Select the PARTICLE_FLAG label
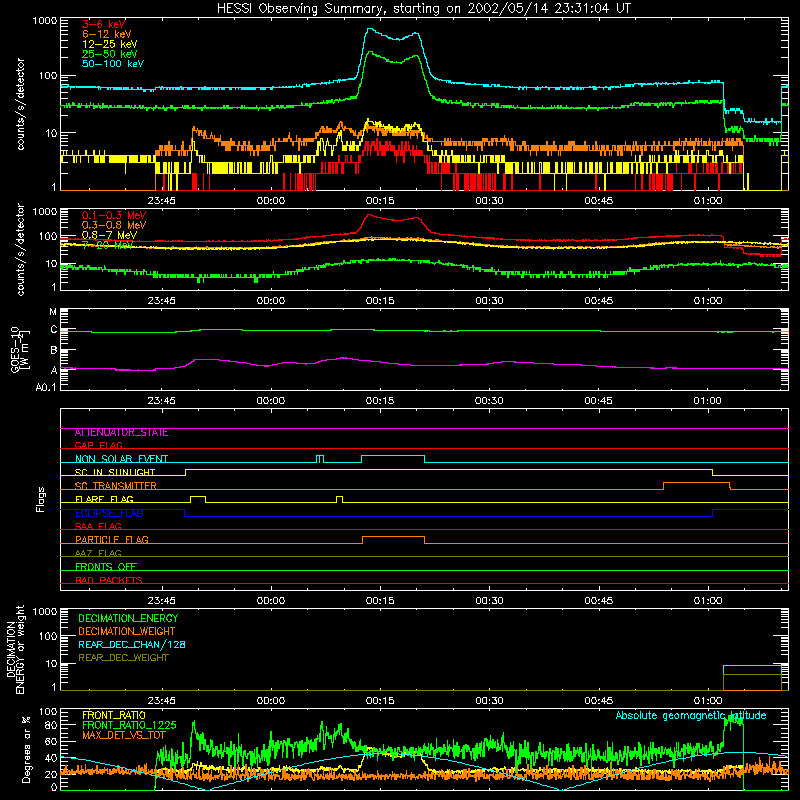Viewport: 800px width, 800px height. point(112,540)
